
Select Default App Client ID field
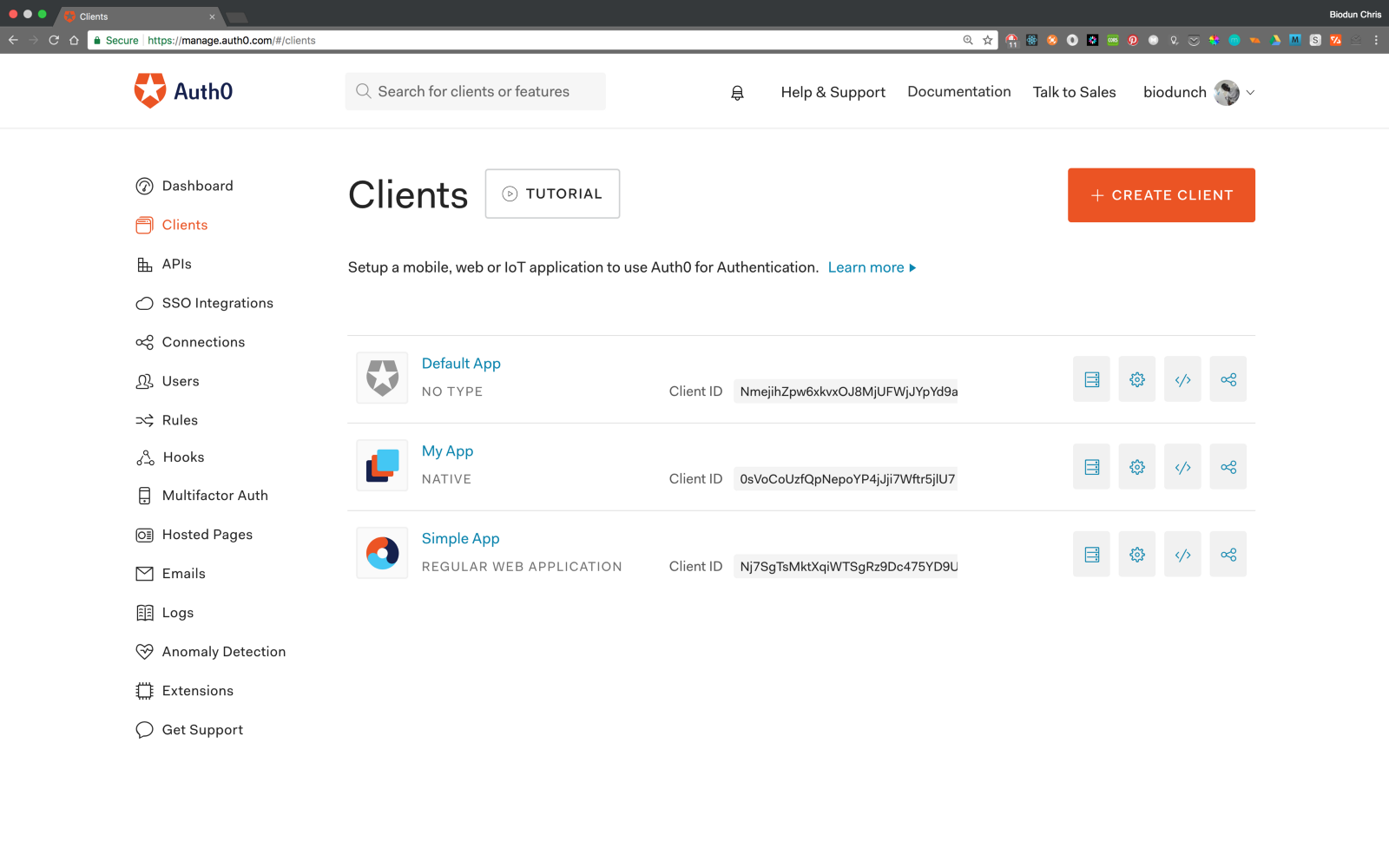tap(846, 391)
